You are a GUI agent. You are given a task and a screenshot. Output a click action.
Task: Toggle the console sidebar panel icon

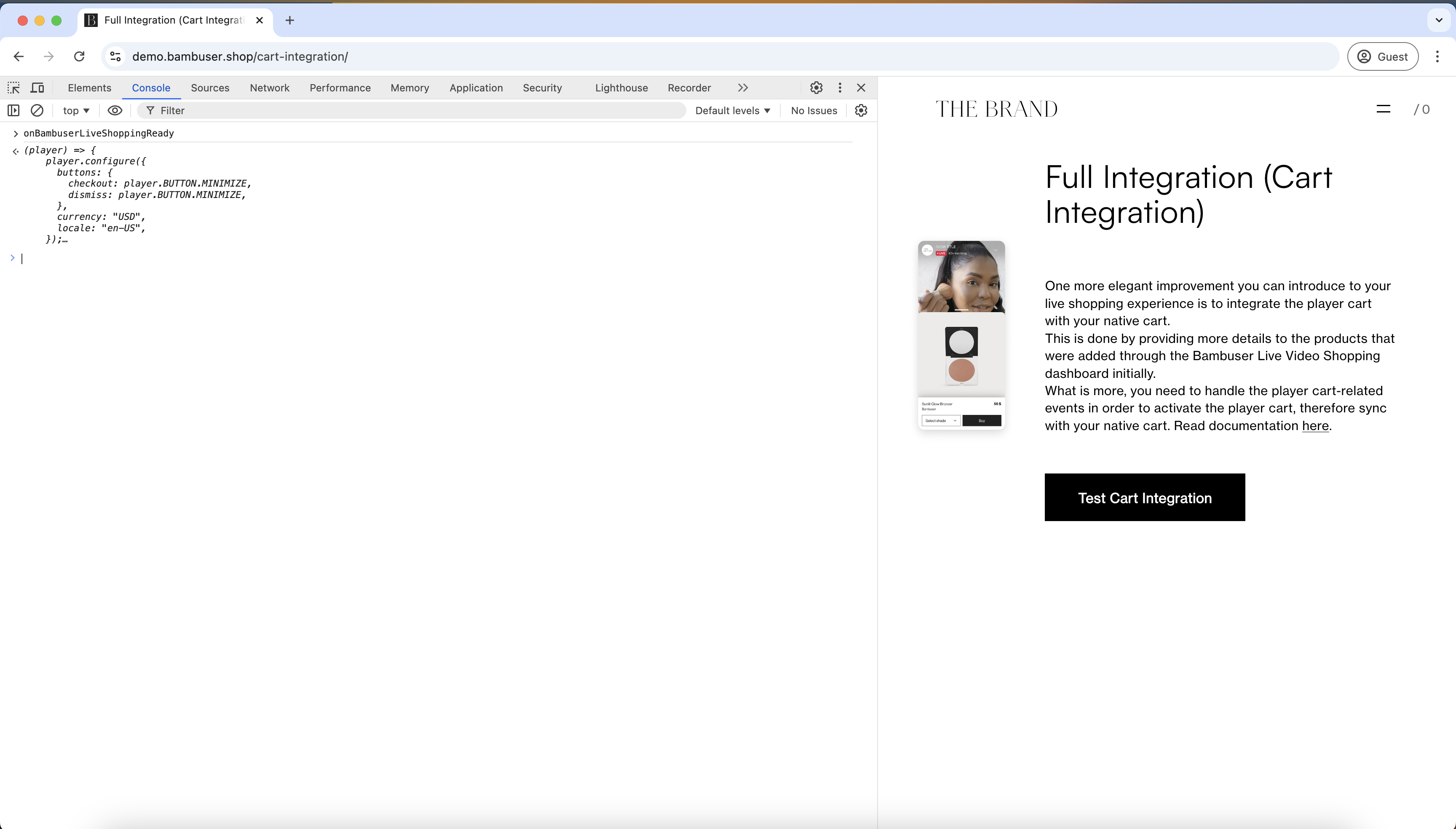[x=13, y=110]
